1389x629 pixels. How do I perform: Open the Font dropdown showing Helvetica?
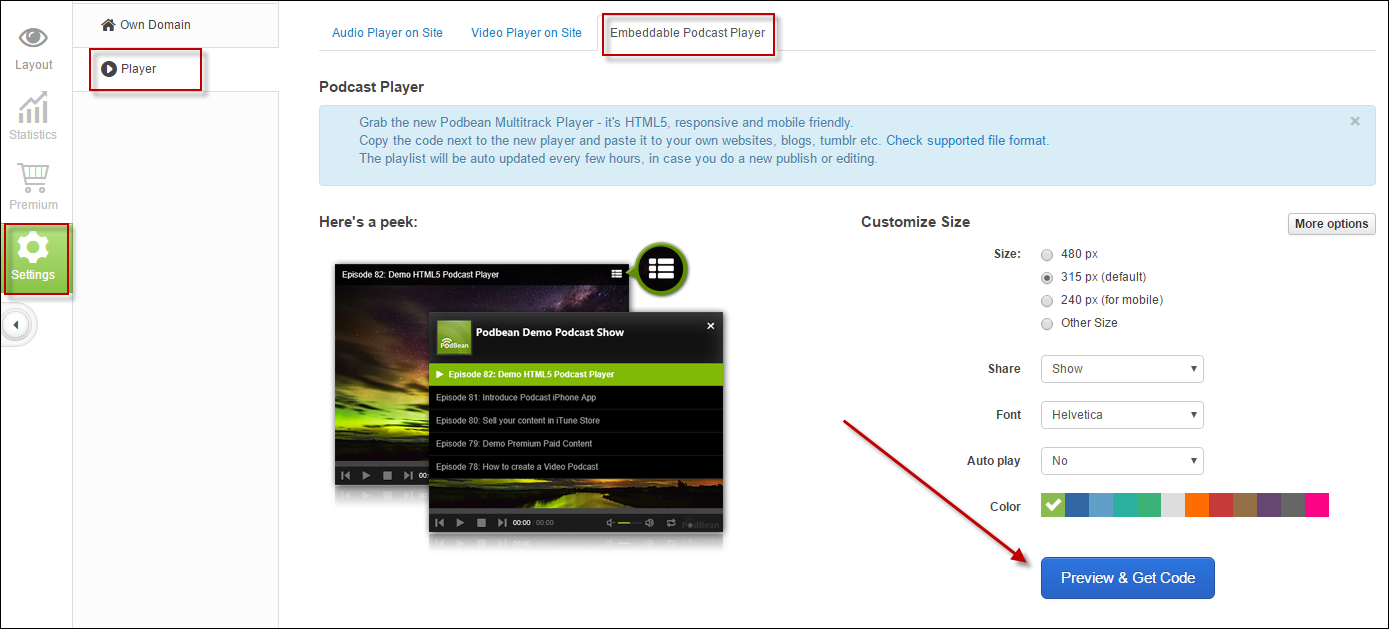coord(1122,415)
